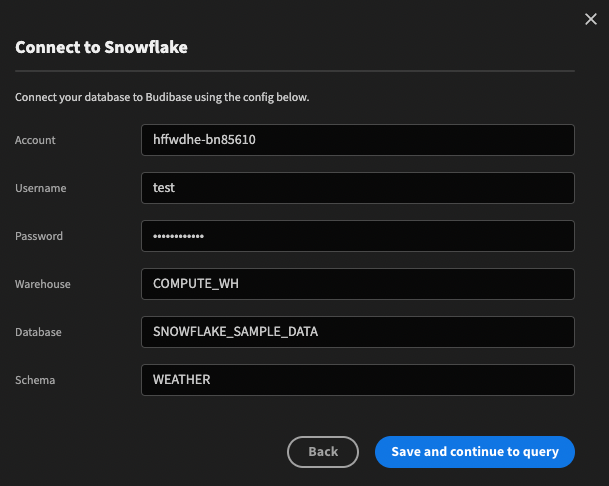Viewport: 609px width, 486px height.
Task: Focus the Schema field showing WEATHER
Action: pos(358,380)
